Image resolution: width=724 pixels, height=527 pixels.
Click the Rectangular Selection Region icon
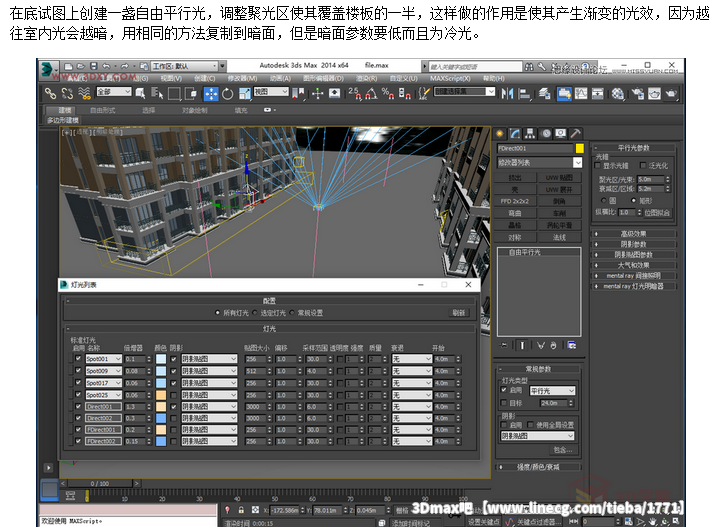click(x=174, y=94)
